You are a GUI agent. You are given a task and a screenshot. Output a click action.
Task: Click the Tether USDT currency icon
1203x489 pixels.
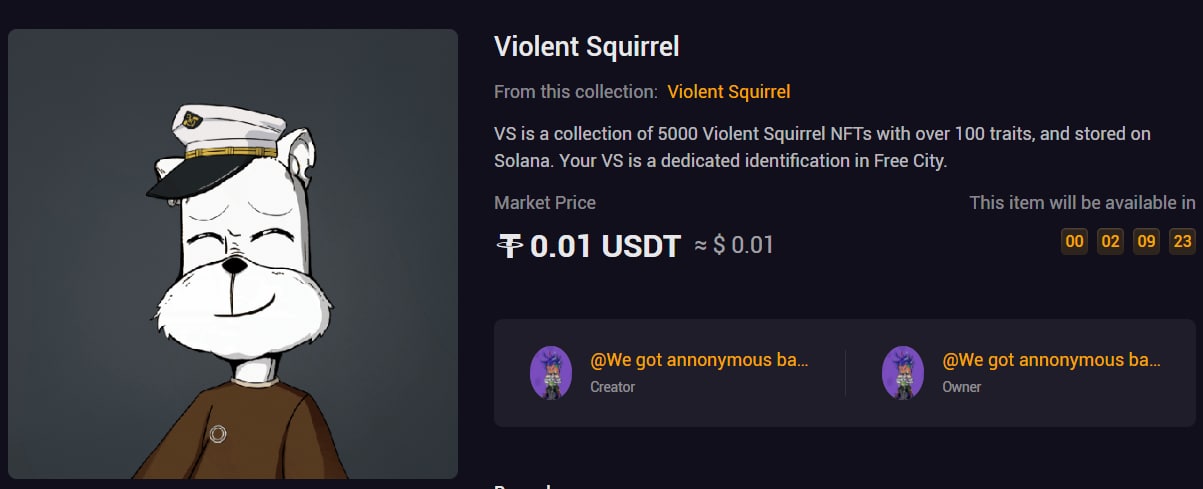pos(511,245)
